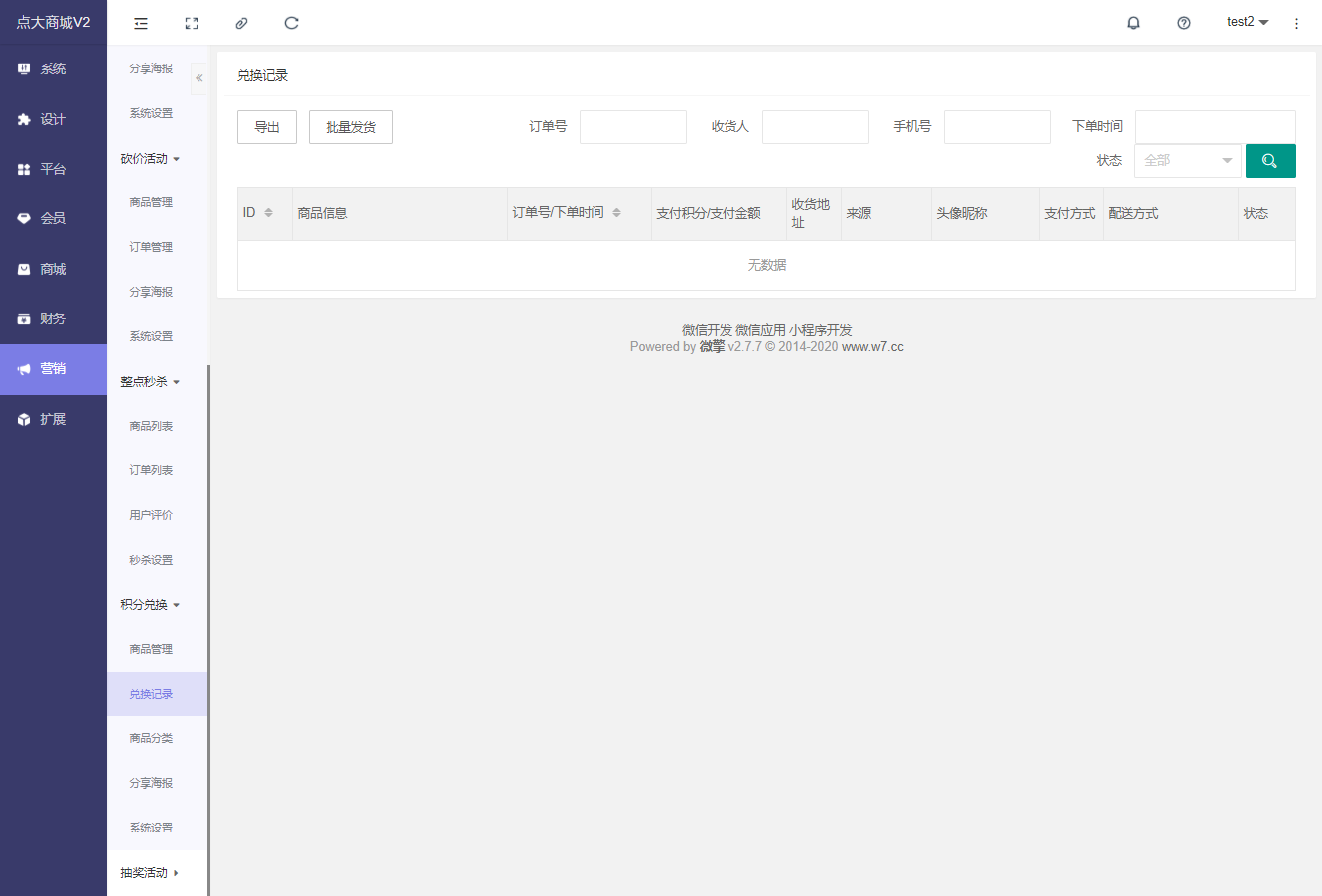Follow the 微信应用 footer link
This screenshot has width=1322, height=896.
pos(760,330)
